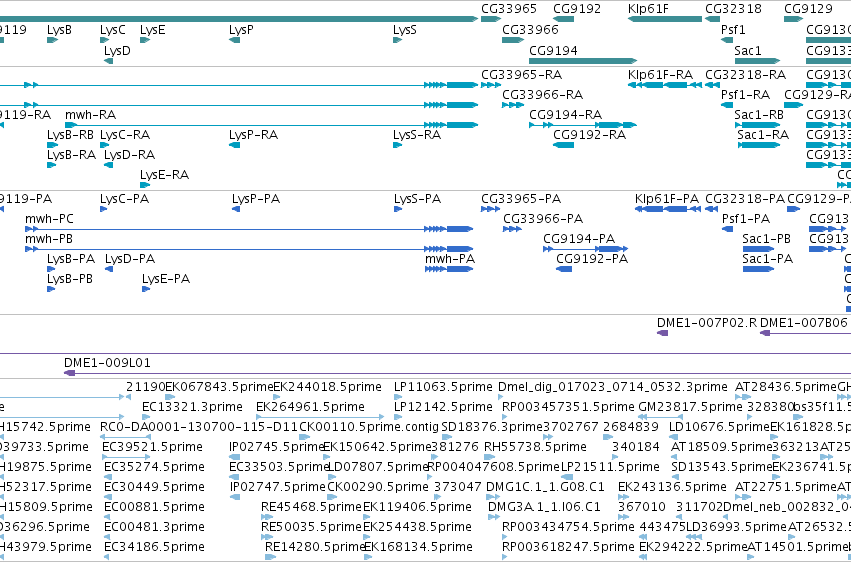851x562 pixels.
Task: Click the CG32318 gene label
Action: pyautogui.click(x=733, y=9)
